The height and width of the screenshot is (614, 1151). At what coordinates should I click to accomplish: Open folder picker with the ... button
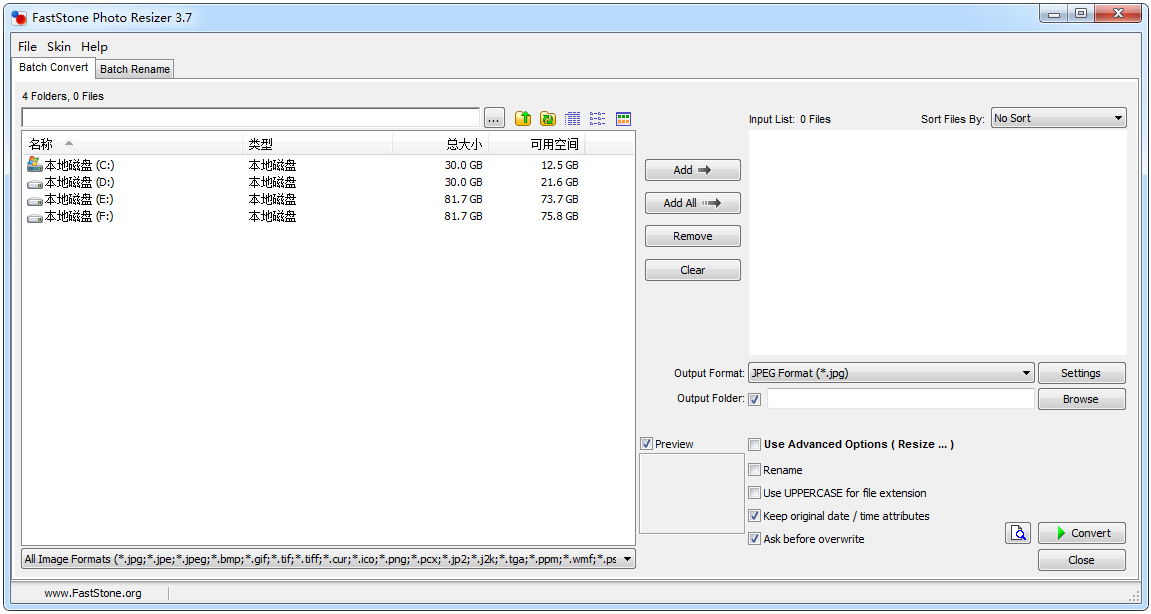(495, 118)
